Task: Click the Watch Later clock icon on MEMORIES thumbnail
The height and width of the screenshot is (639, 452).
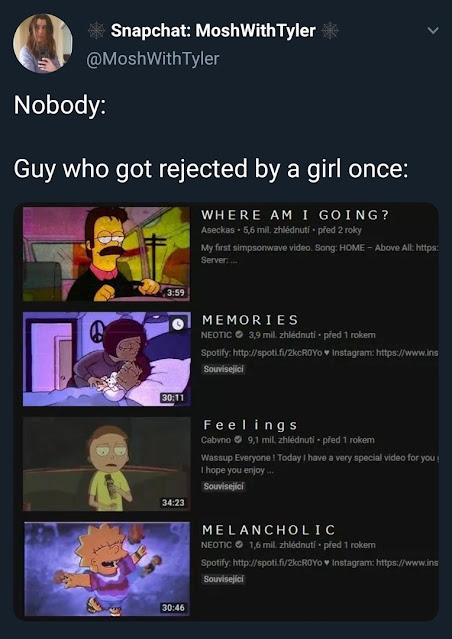Action: pyautogui.click(x=178, y=324)
